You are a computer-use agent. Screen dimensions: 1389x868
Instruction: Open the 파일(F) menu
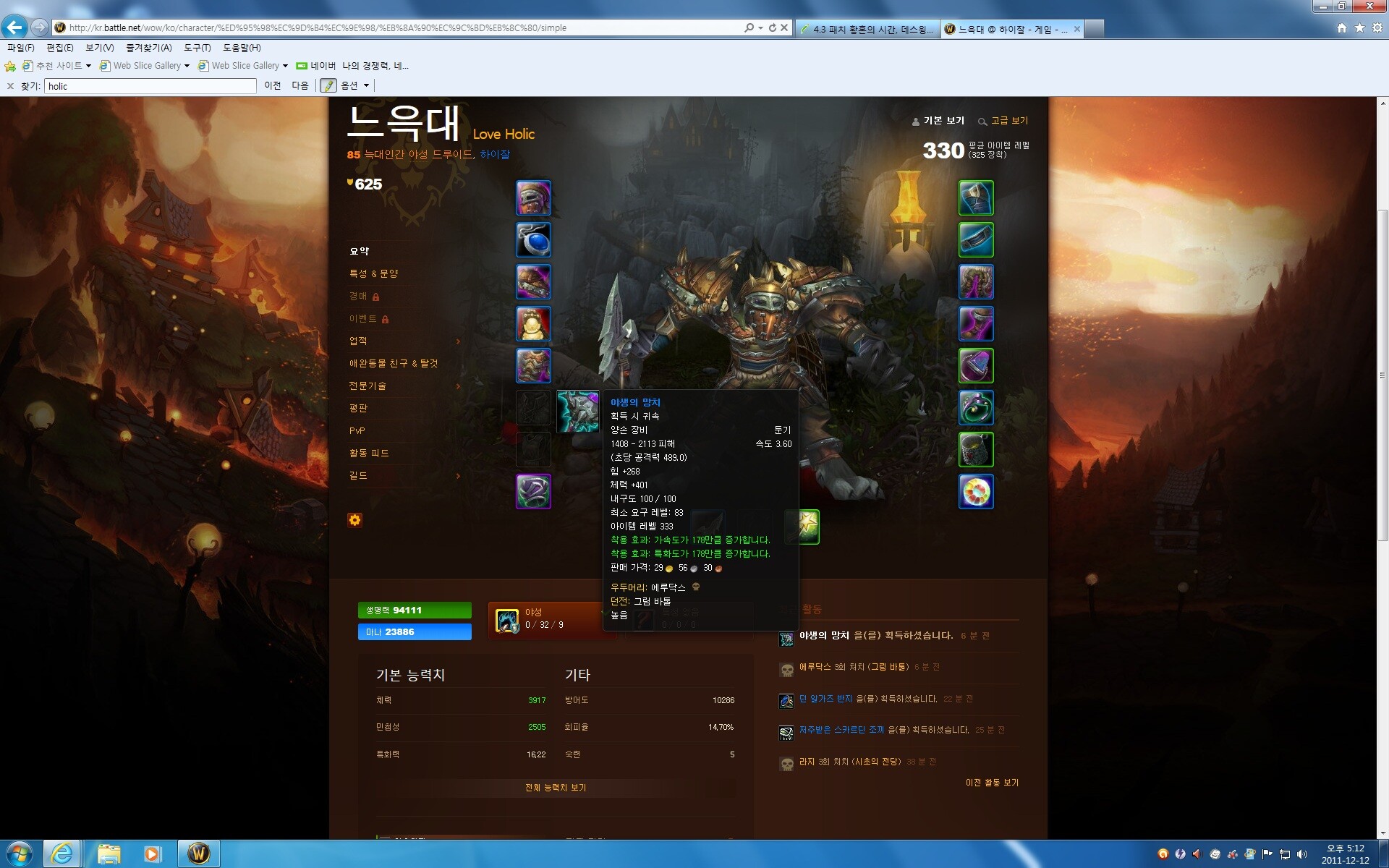21,47
